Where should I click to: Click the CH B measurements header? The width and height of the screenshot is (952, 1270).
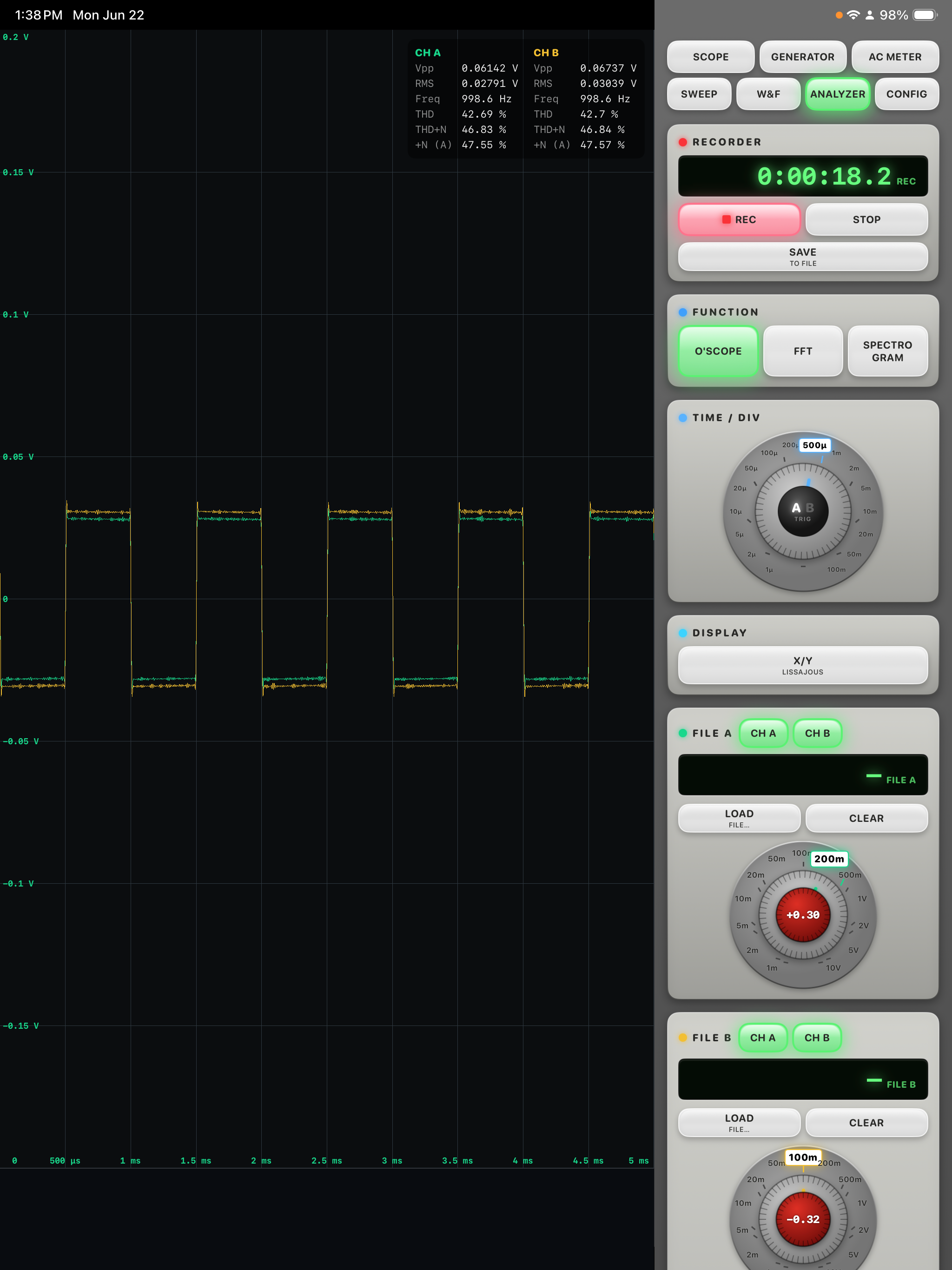(546, 53)
